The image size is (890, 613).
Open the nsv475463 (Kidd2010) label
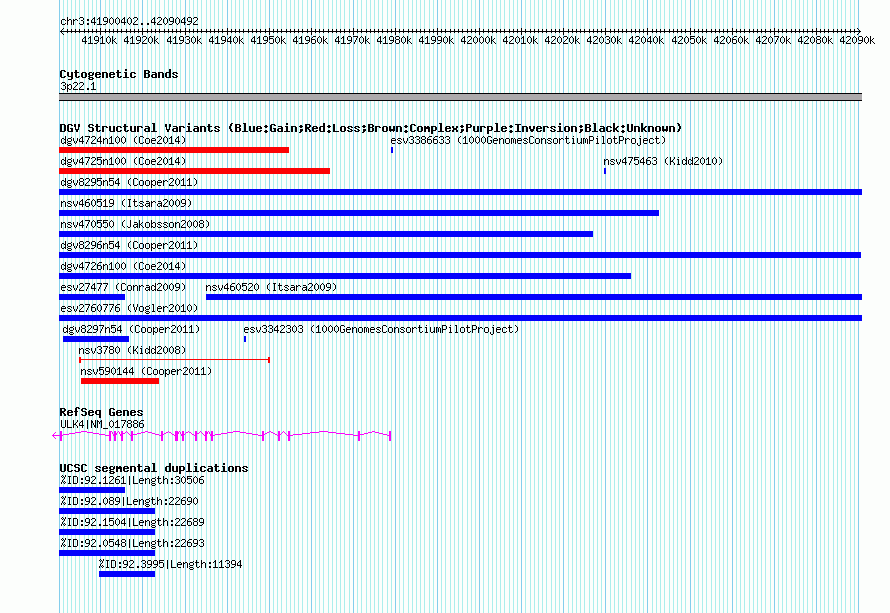pos(663,161)
